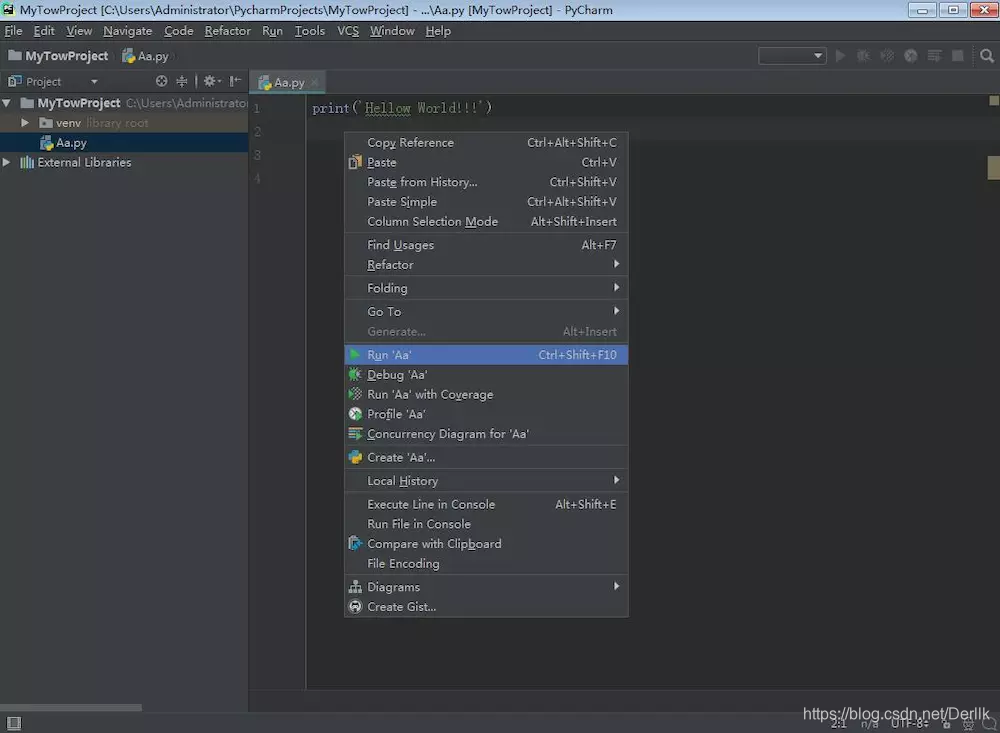Click the inspection status square at the top-right of the editor
This screenshot has width=1000, height=733.
(994, 101)
